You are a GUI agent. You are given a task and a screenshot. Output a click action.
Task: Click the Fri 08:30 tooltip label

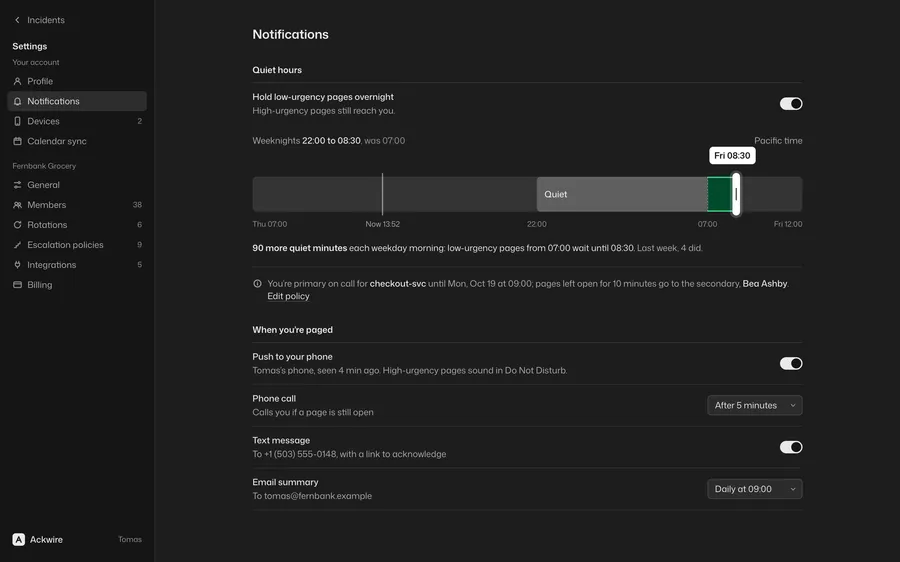coord(732,156)
